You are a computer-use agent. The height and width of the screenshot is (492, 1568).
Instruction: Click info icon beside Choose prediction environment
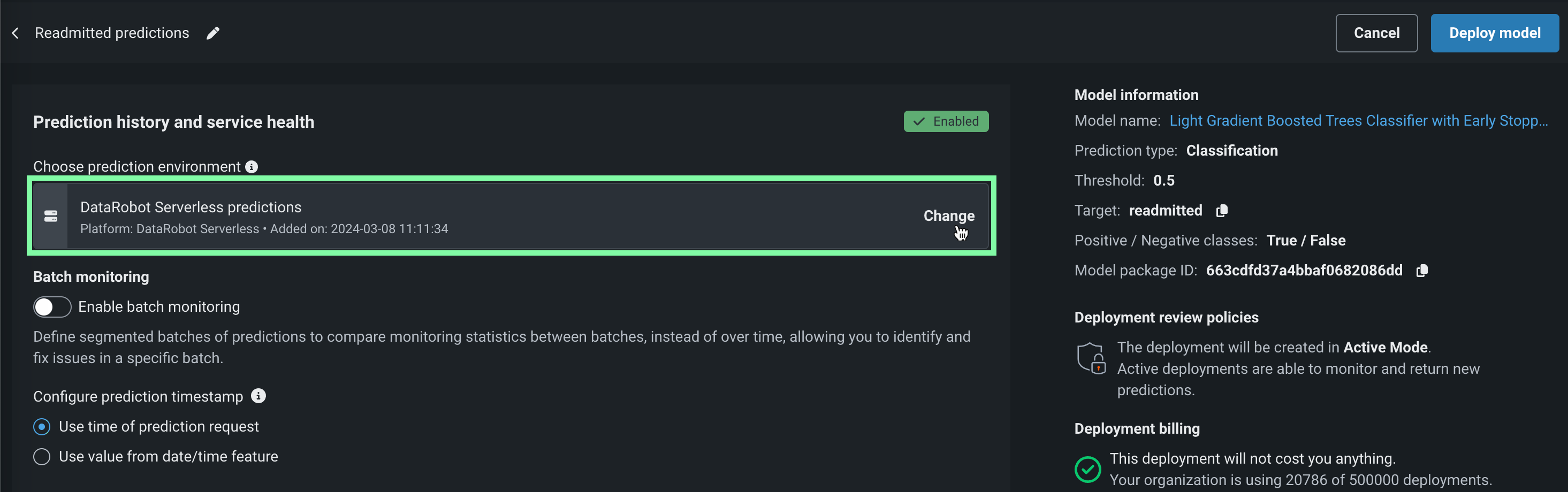(252, 167)
